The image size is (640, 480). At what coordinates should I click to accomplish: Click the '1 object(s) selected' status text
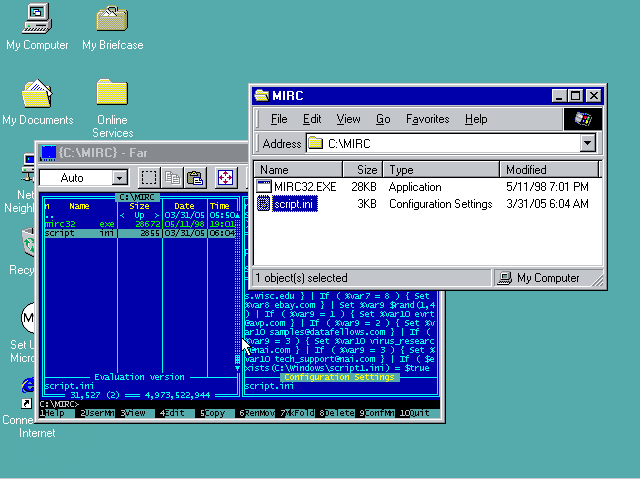pos(302,278)
